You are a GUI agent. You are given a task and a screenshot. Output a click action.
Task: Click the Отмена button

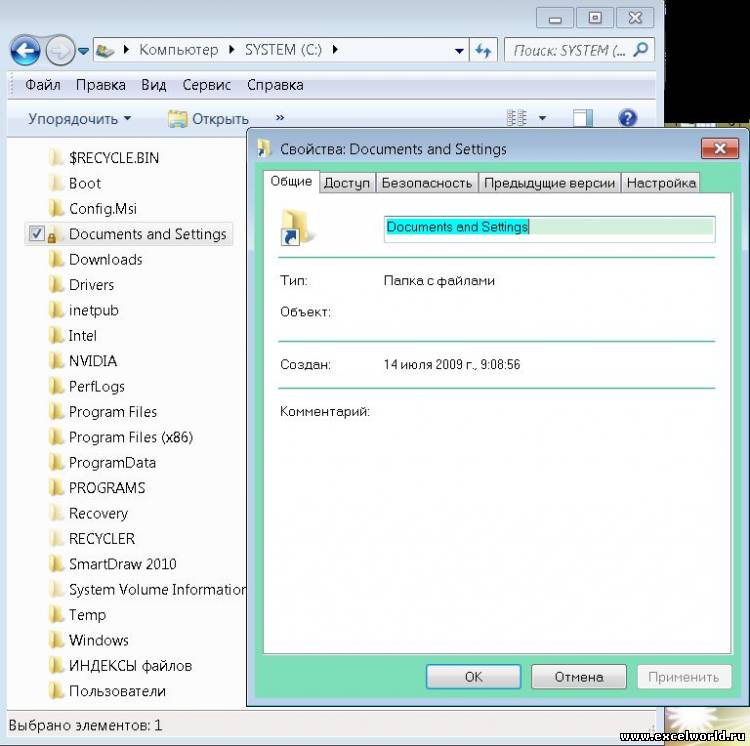coord(578,677)
